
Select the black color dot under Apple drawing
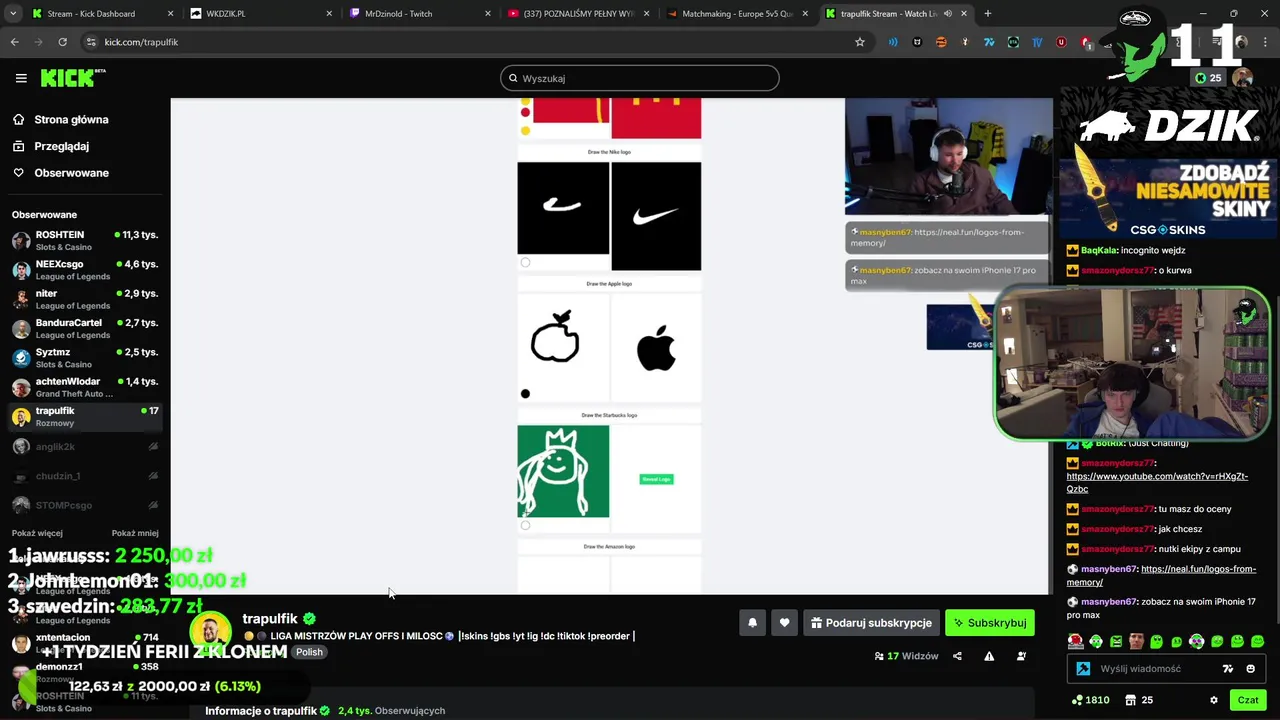(x=525, y=394)
